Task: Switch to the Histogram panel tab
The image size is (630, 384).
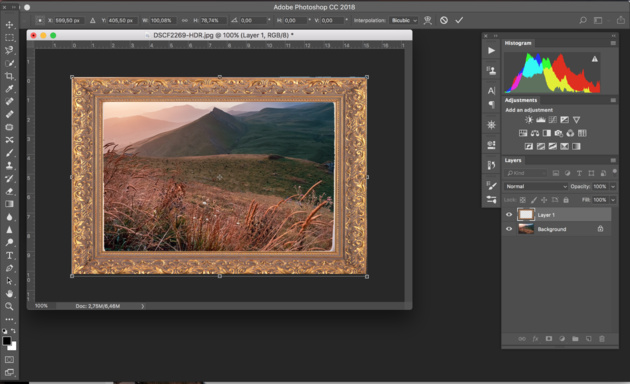Action: point(518,43)
